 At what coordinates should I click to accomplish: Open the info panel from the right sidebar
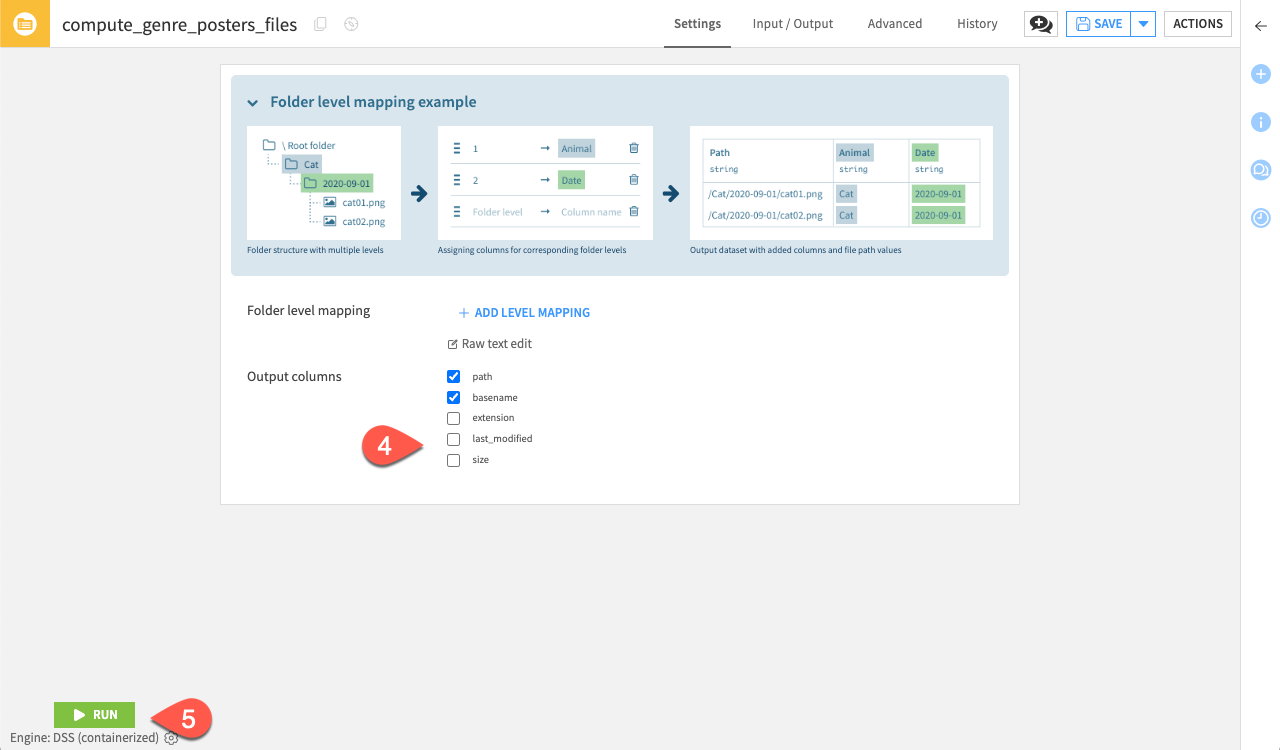pos(1260,122)
